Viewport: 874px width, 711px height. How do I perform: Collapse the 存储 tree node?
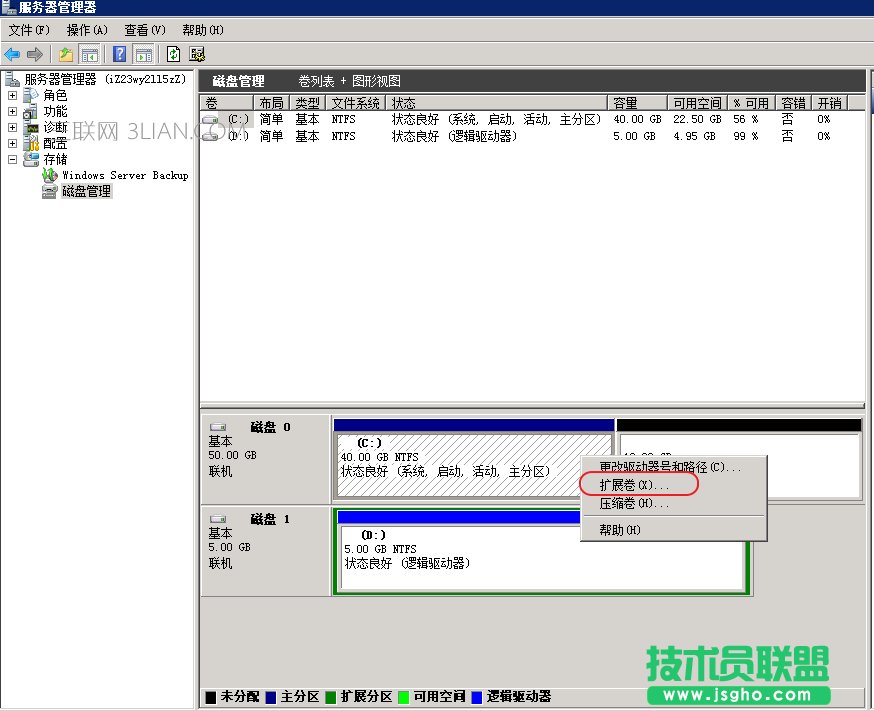(11, 158)
